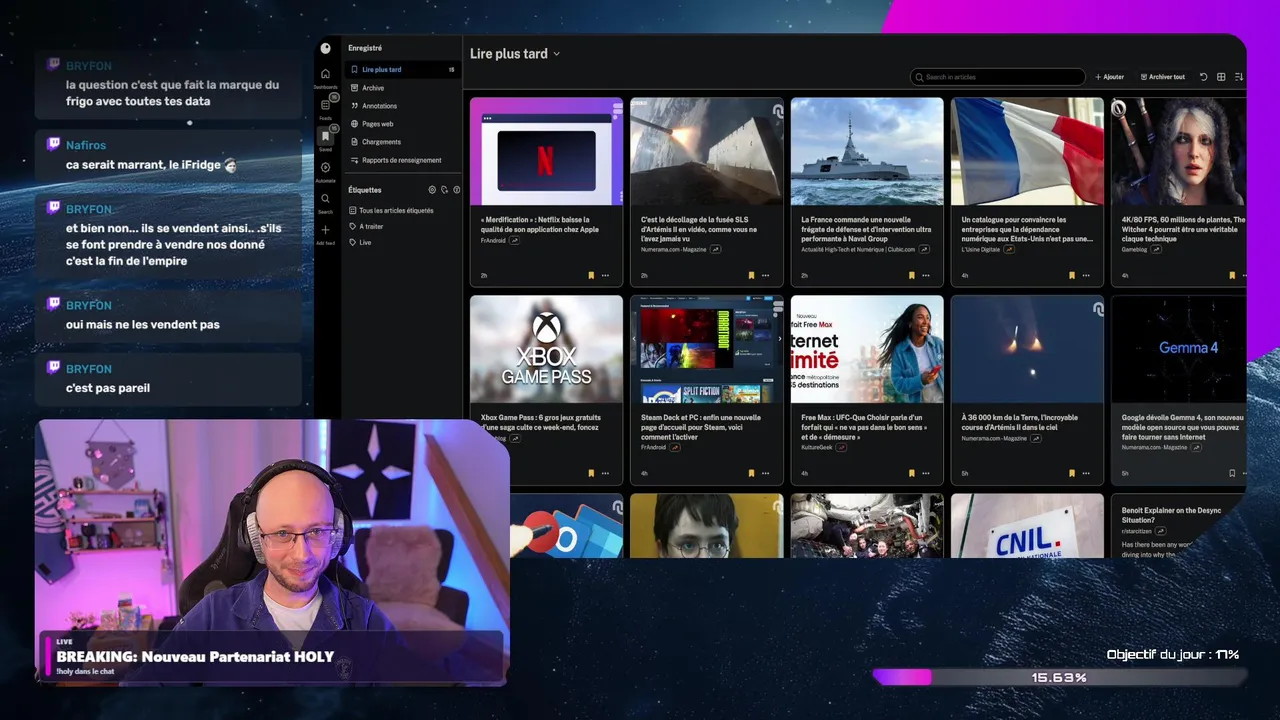Image resolution: width=1280 pixels, height=720 pixels.
Task: Open the French flag article thumbnail
Action: pos(1027,151)
